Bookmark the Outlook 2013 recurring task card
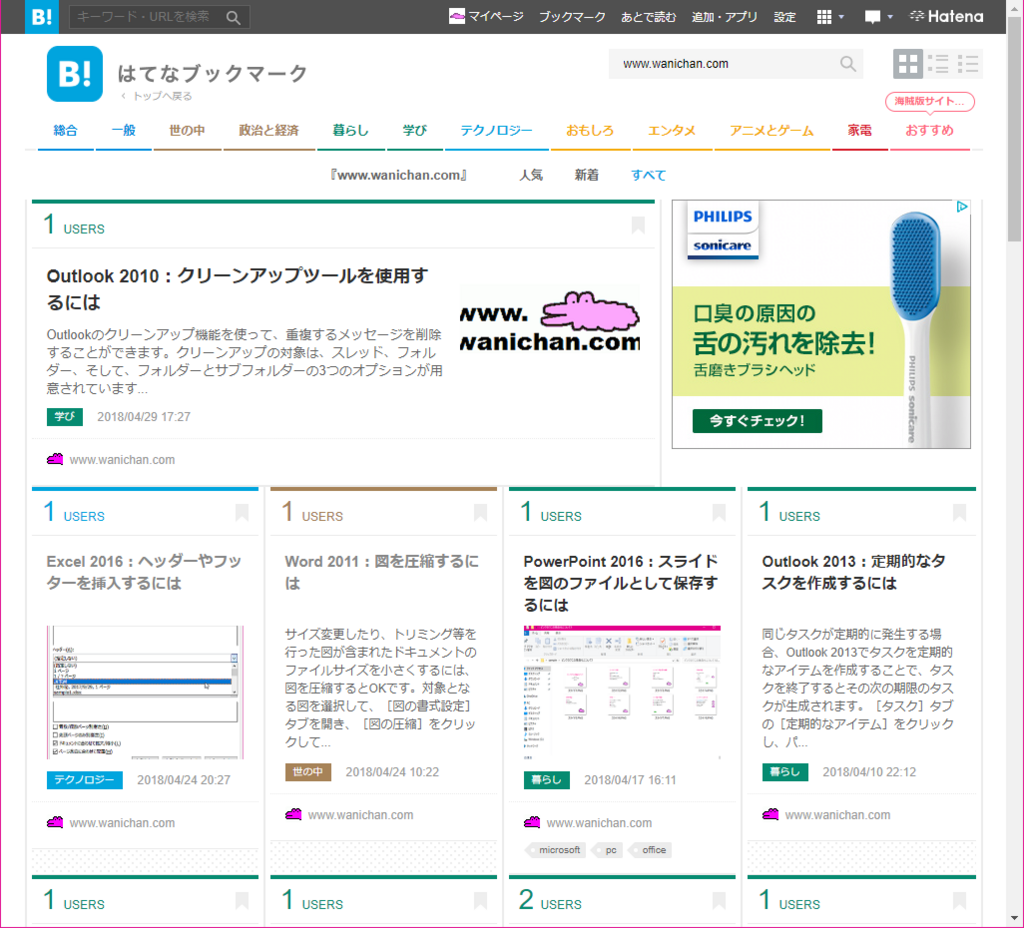This screenshot has height=928, width=1024. pyautogui.click(x=959, y=513)
